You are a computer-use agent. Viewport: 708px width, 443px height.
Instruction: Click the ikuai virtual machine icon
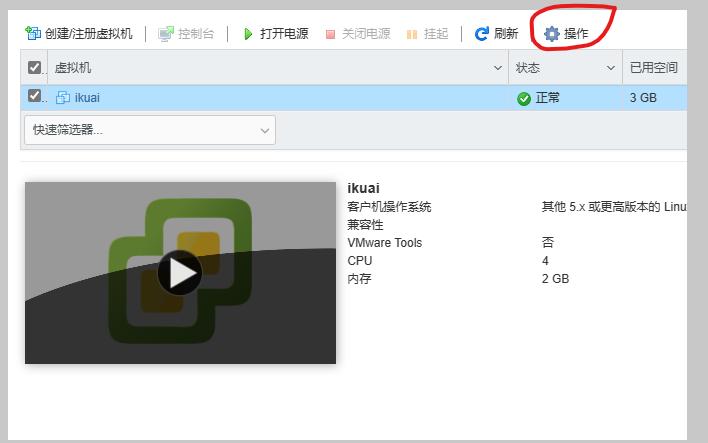tap(63, 98)
